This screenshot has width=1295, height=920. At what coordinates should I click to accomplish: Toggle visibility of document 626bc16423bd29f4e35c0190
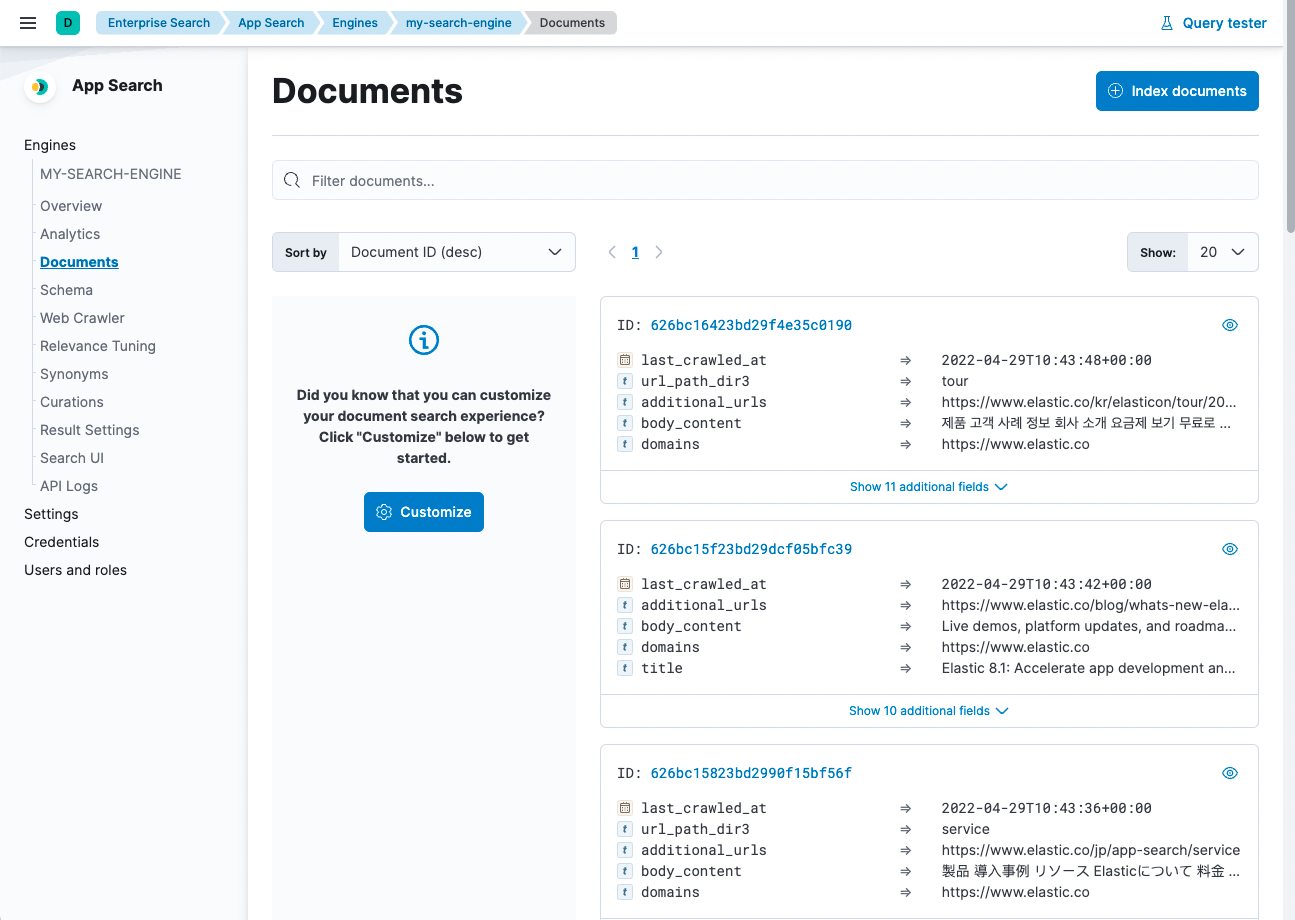pyautogui.click(x=1229, y=324)
